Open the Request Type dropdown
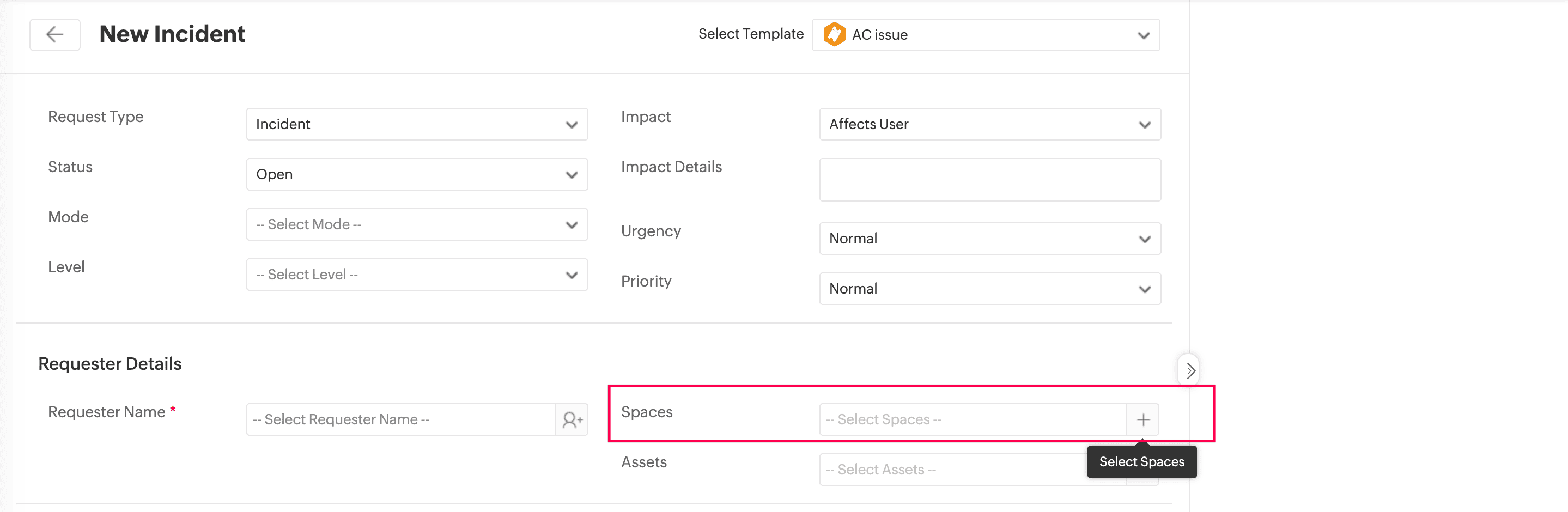The image size is (1568, 512). [x=416, y=124]
